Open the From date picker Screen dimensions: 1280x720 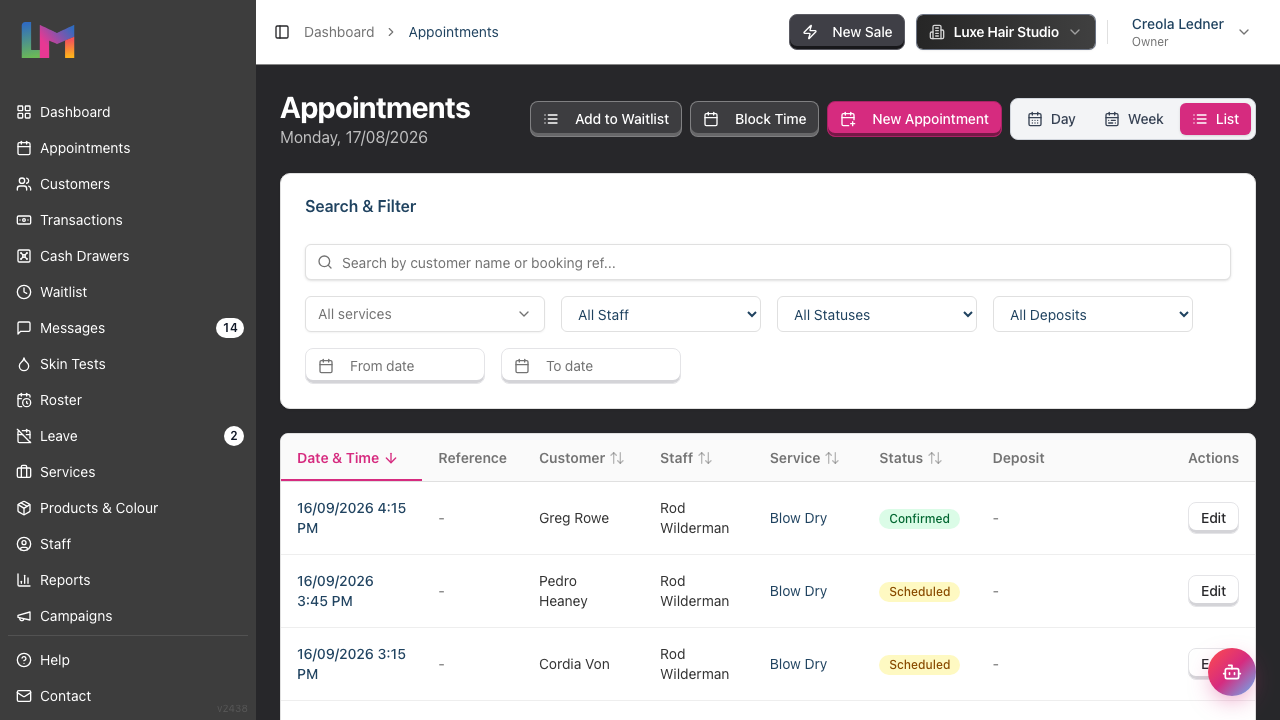(x=395, y=366)
